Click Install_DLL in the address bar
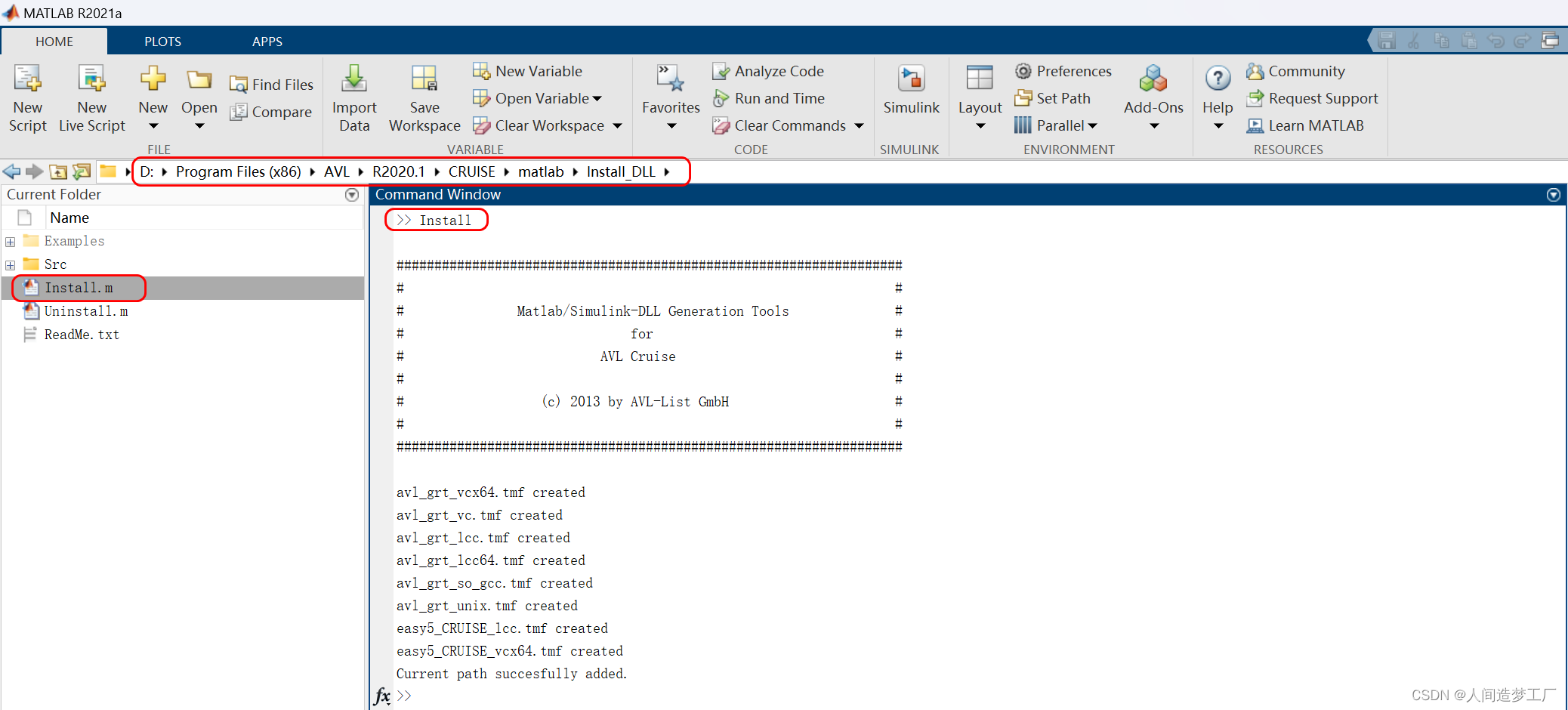This screenshot has height=710, width=1568. 621,171
